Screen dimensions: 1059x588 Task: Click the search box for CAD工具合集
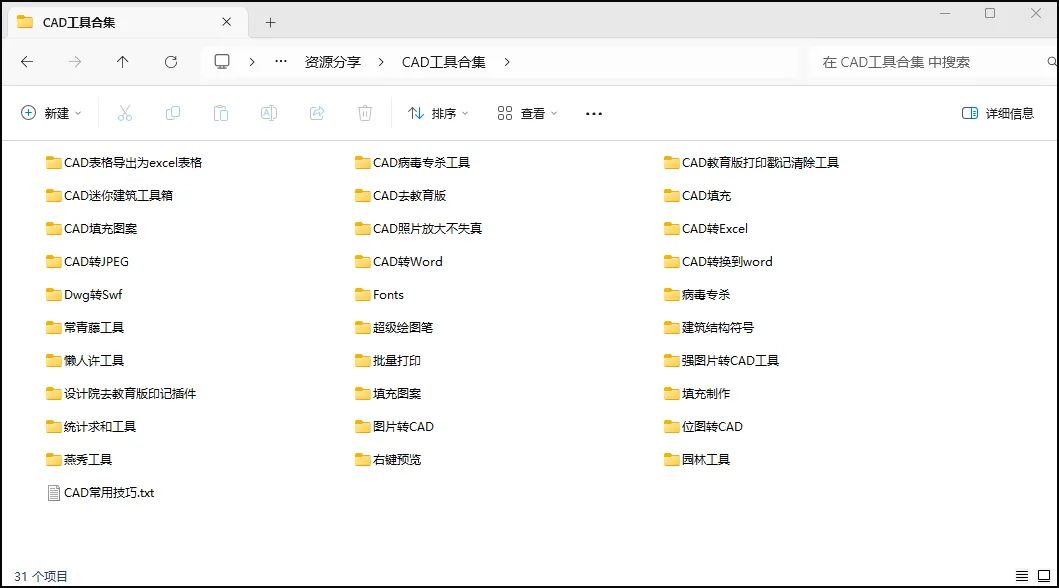[x=932, y=62]
